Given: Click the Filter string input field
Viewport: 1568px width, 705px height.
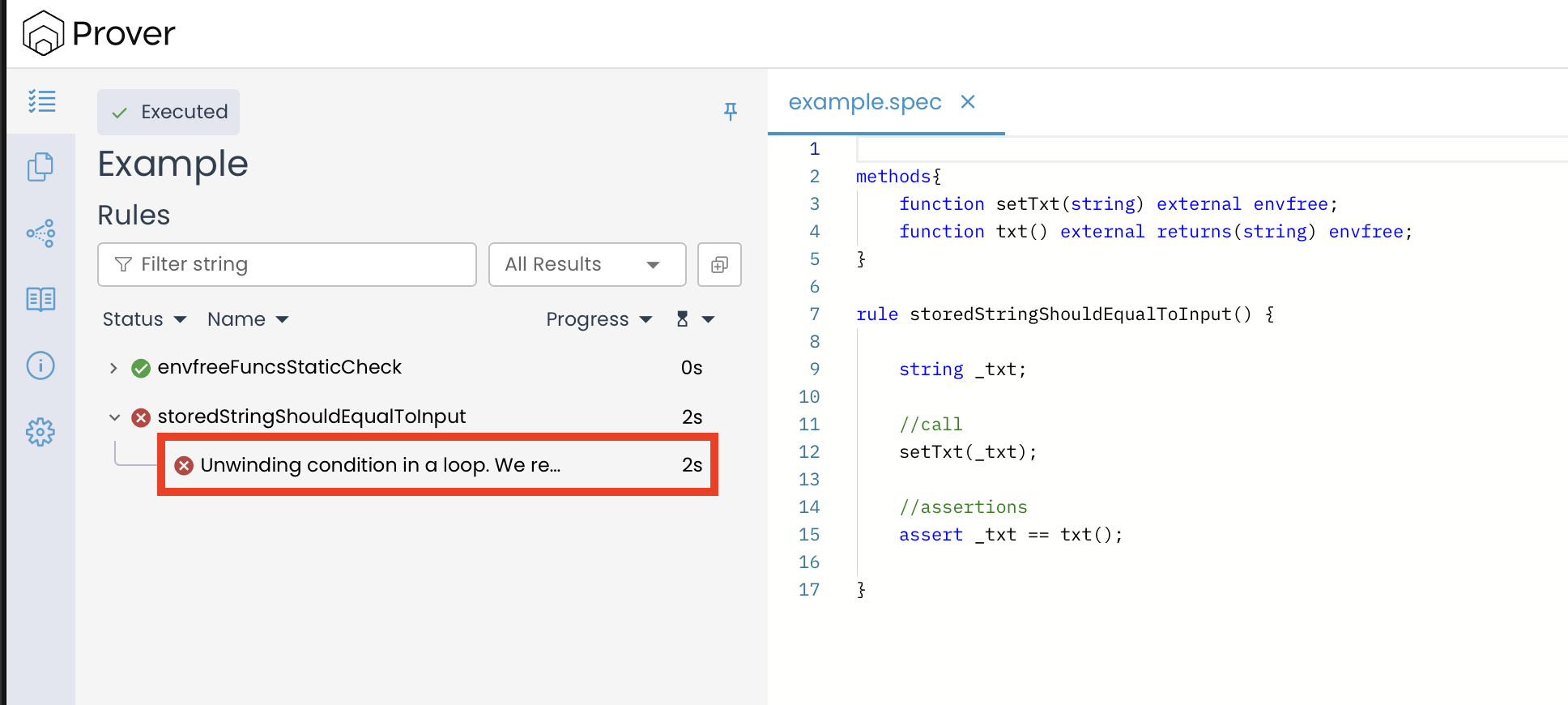Looking at the screenshot, I should click(x=288, y=265).
